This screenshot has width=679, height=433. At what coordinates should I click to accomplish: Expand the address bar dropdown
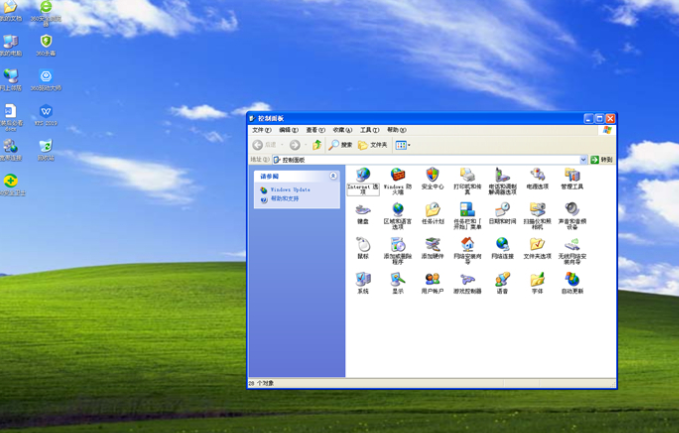point(583,160)
